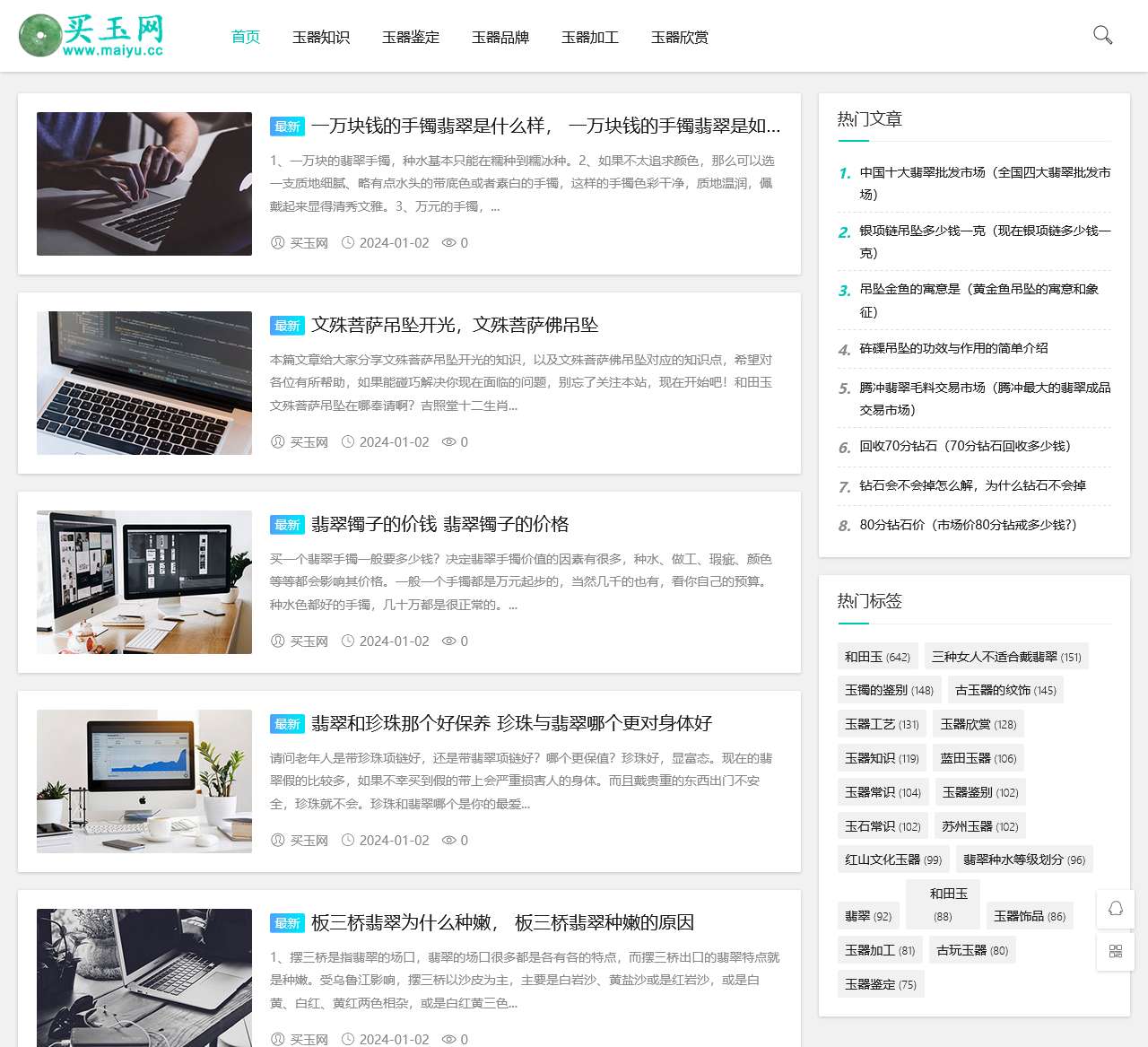Select the 和田玉 (642) tag

tap(878, 656)
